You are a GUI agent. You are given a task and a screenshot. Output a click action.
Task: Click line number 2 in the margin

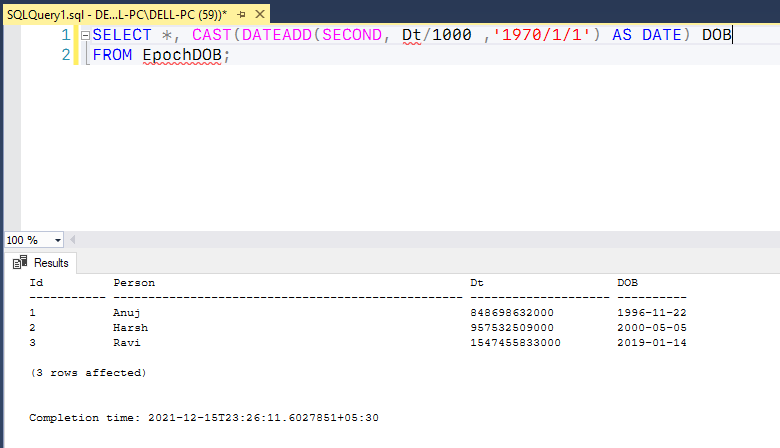coord(66,55)
